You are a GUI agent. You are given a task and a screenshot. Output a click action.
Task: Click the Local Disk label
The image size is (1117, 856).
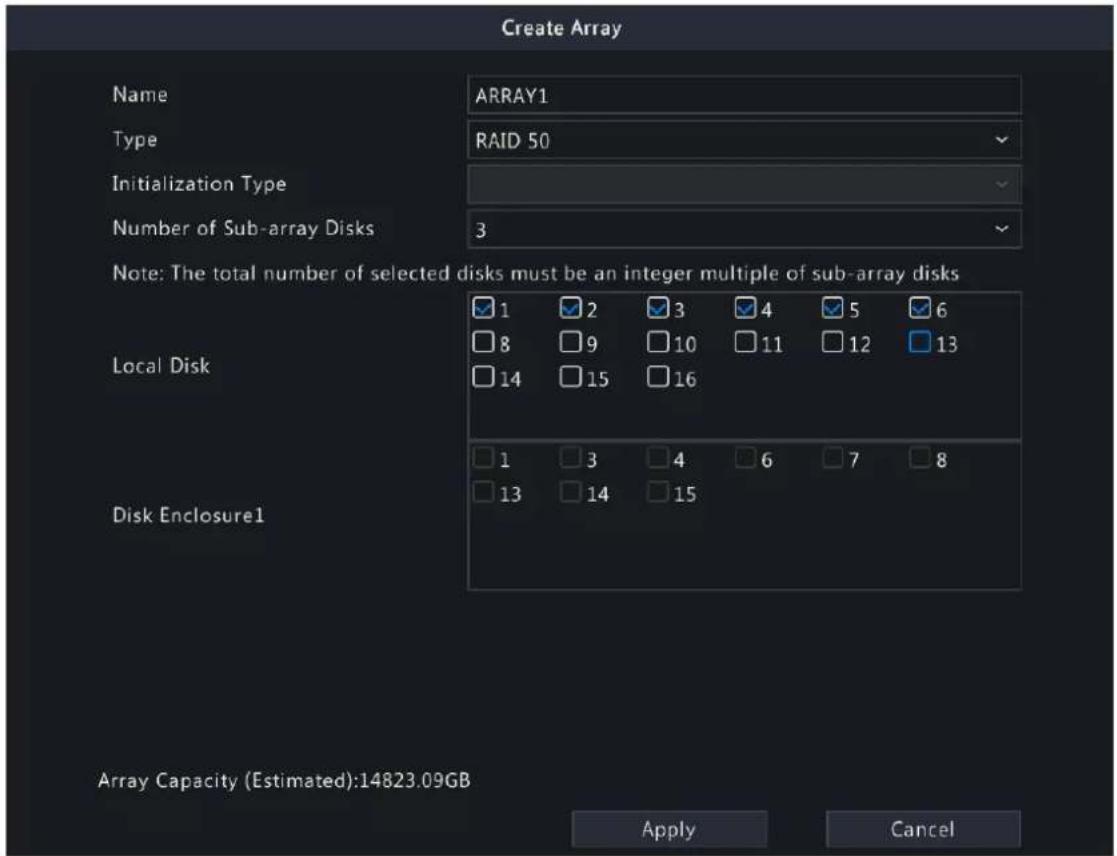161,366
